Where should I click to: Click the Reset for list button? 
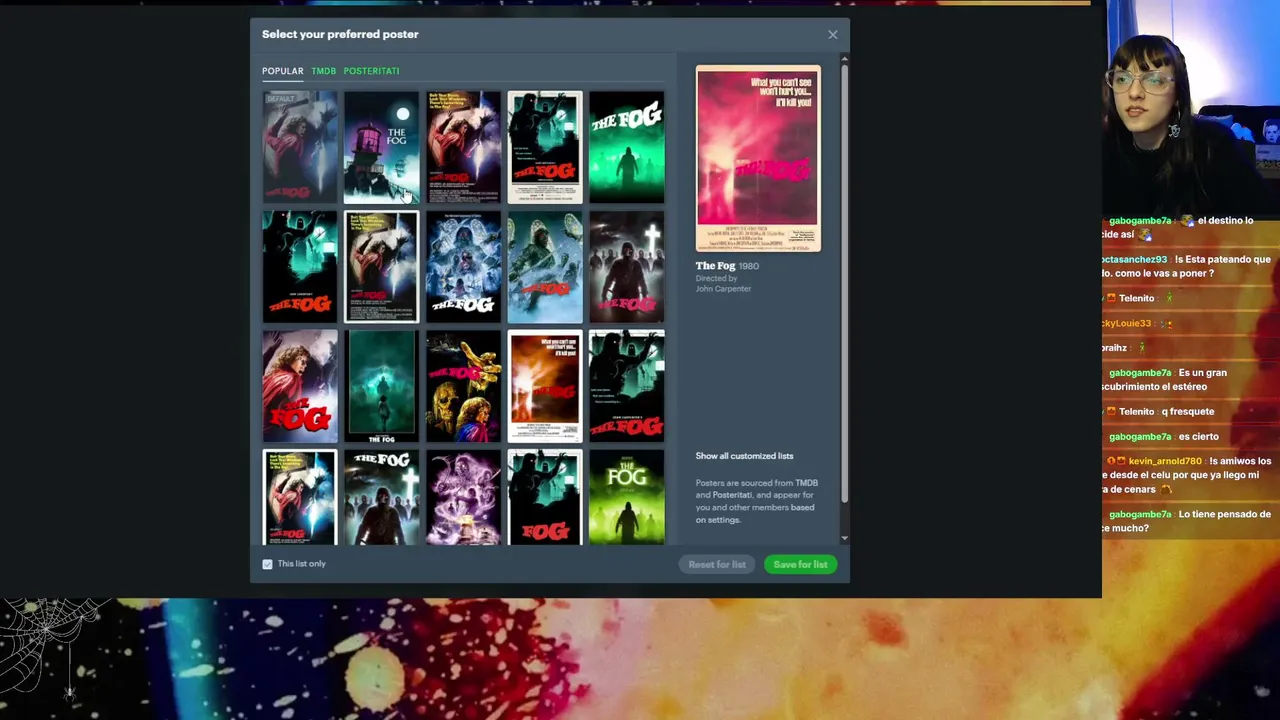pos(717,564)
